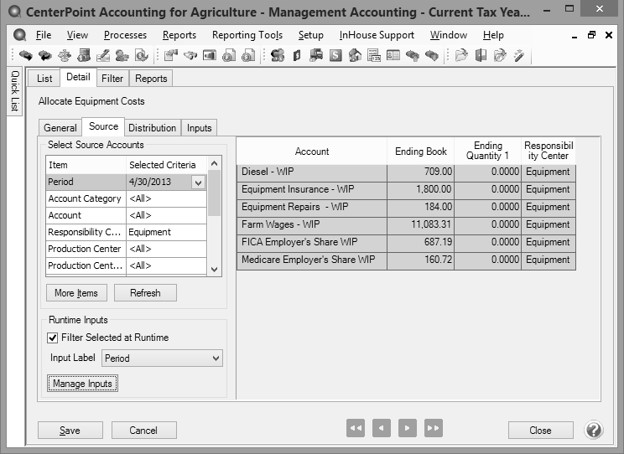The width and height of the screenshot is (624, 454).
Task: Click the magic wand toolbar icon
Action: pyautogui.click(x=519, y=55)
